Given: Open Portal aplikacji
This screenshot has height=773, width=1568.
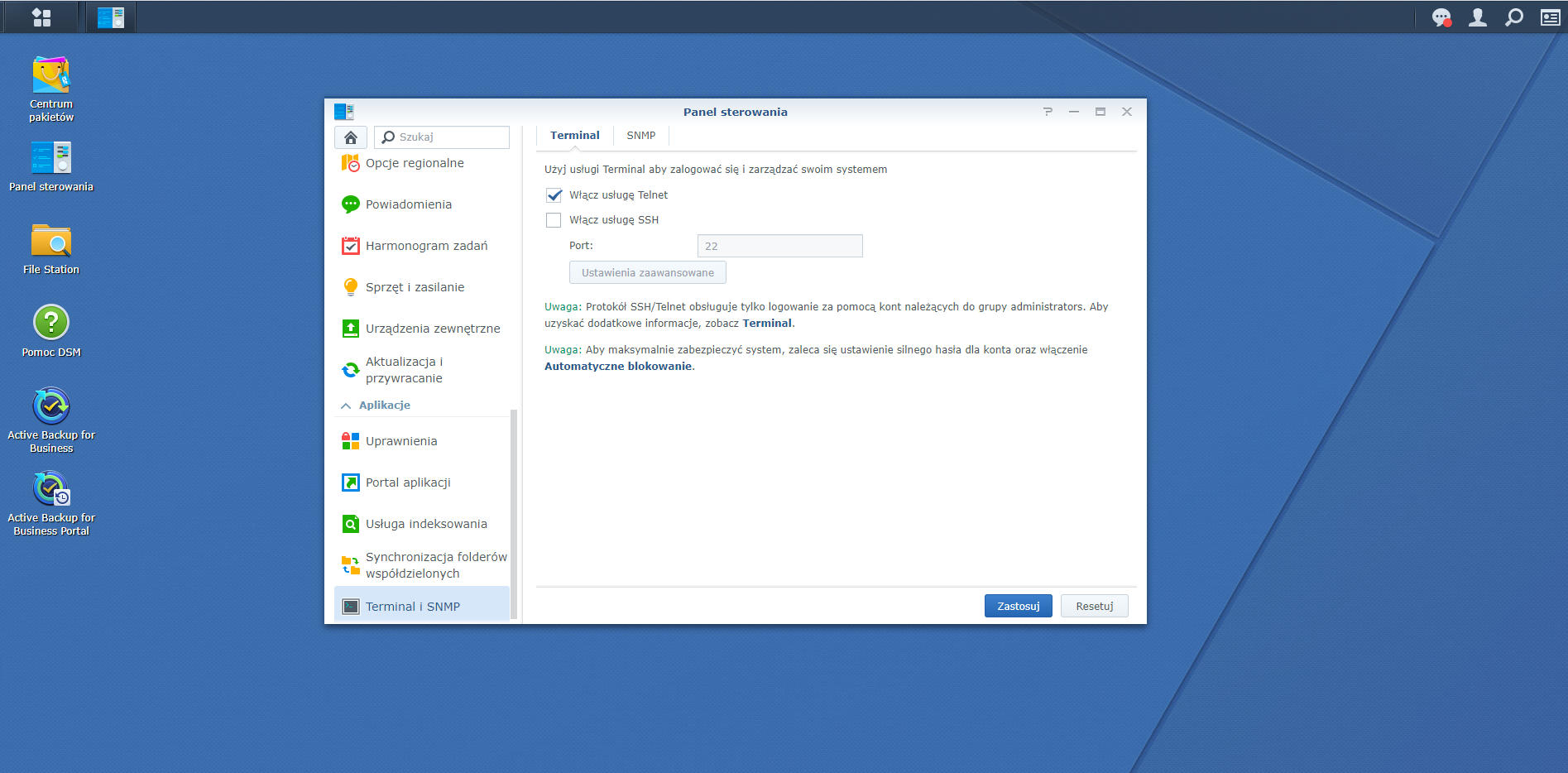Looking at the screenshot, I should pos(422,483).
